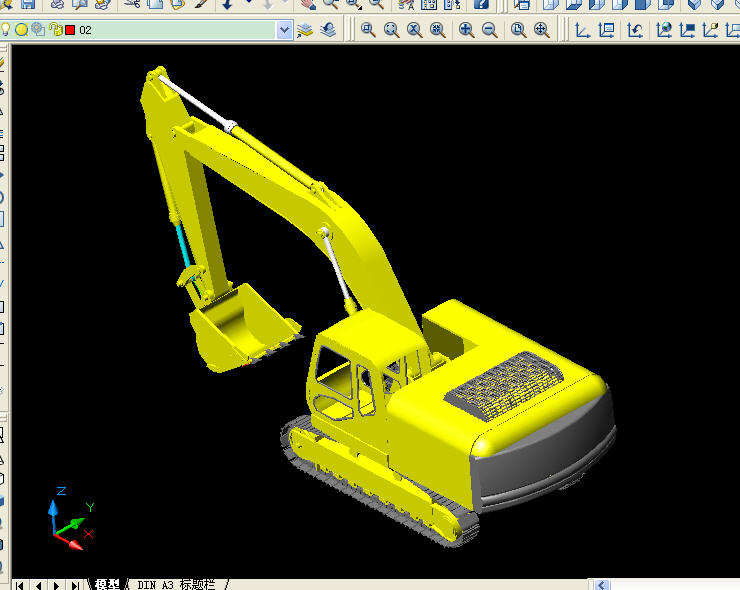740x590 pixels.
Task: Click the UCS Previous icon
Action: (635, 30)
